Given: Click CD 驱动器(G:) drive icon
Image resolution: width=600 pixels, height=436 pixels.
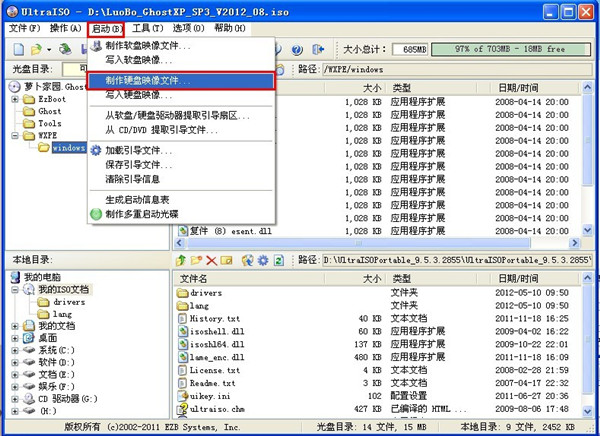Looking at the screenshot, I should (29, 399).
